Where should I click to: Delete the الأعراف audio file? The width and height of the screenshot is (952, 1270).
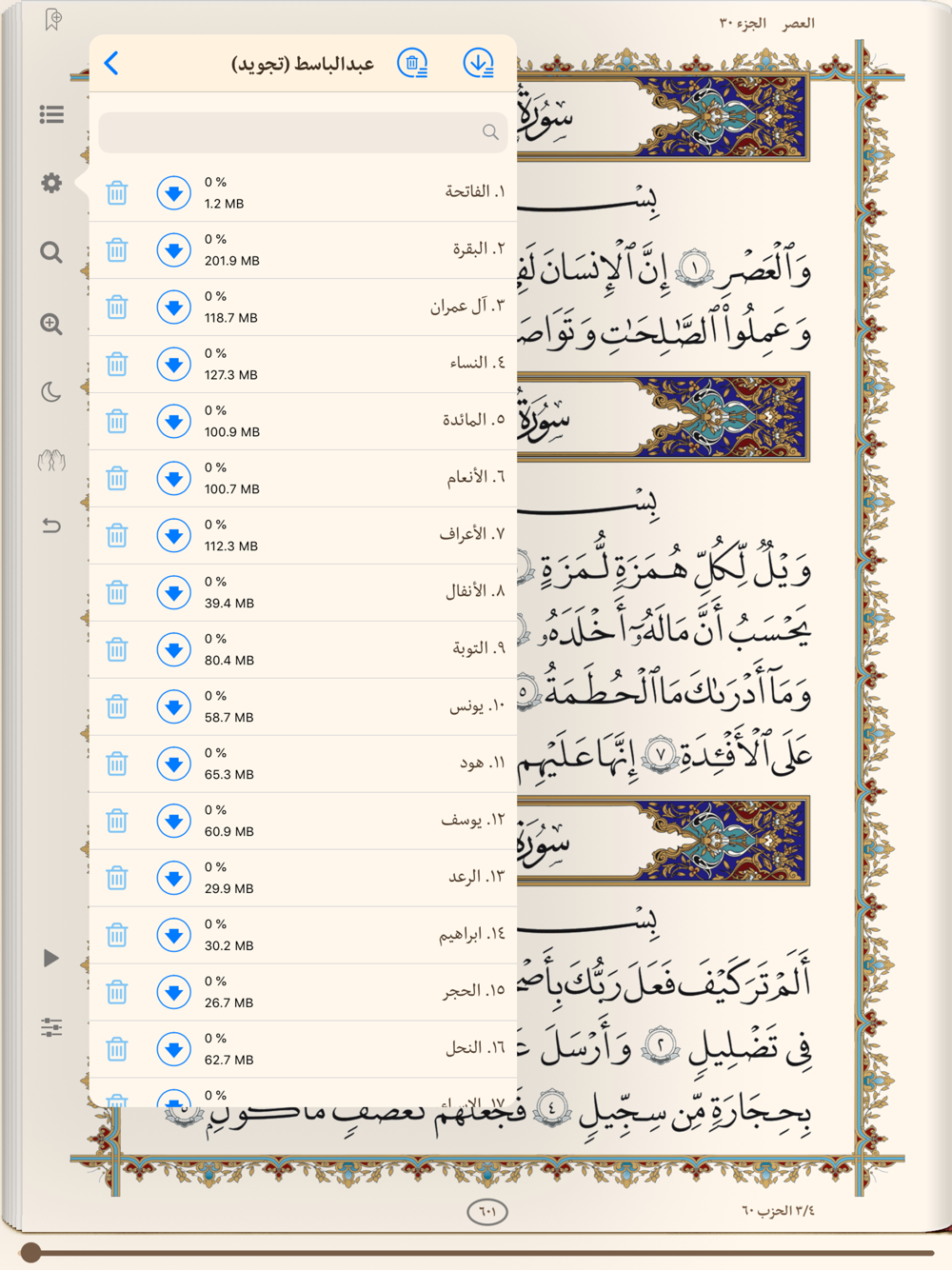117,536
